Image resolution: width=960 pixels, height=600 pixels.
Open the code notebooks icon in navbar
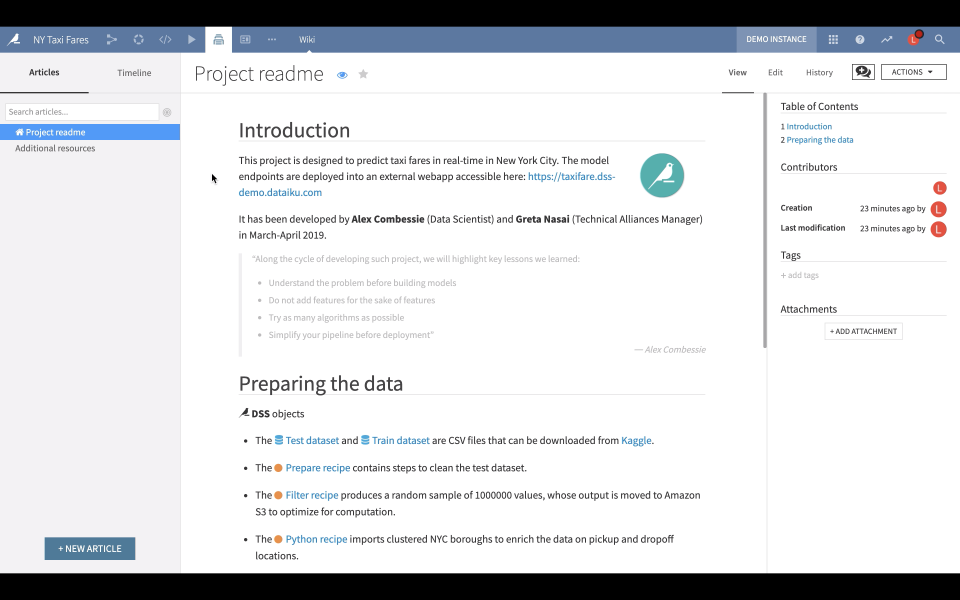(165, 39)
